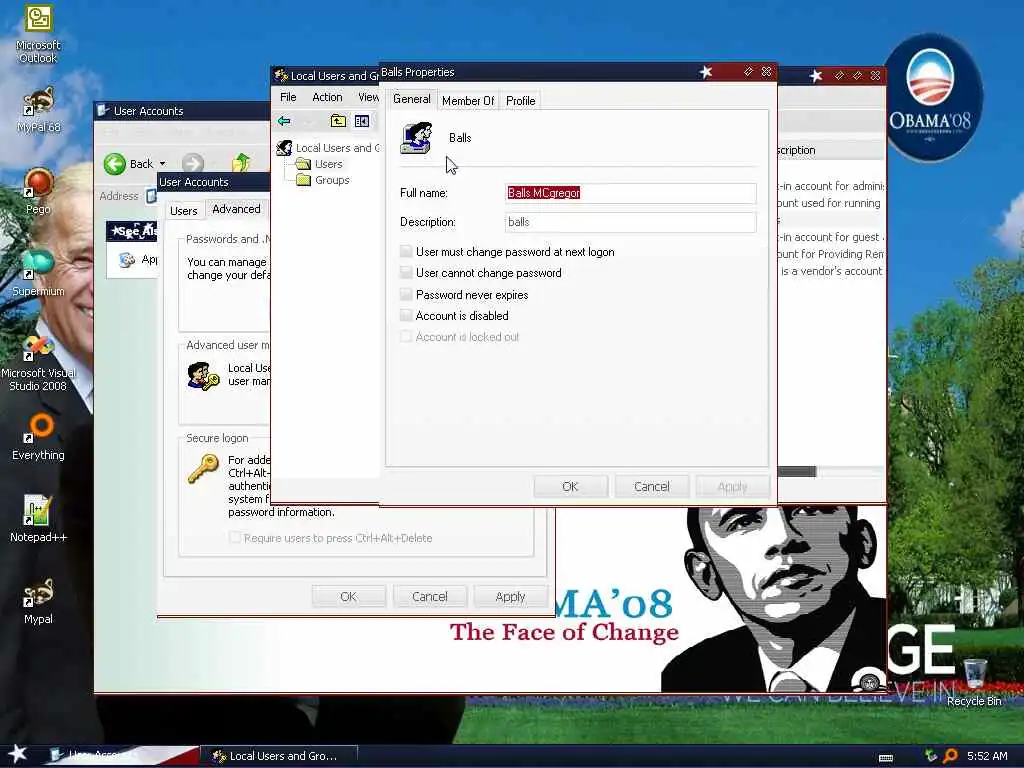Open Everything search shortcut
The height and width of the screenshot is (768, 1024).
[38, 436]
